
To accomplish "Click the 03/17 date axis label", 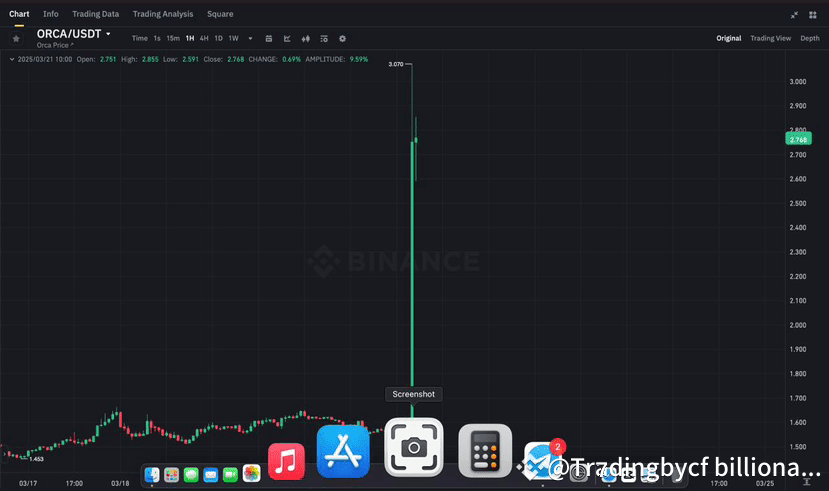I will tap(28, 483).
